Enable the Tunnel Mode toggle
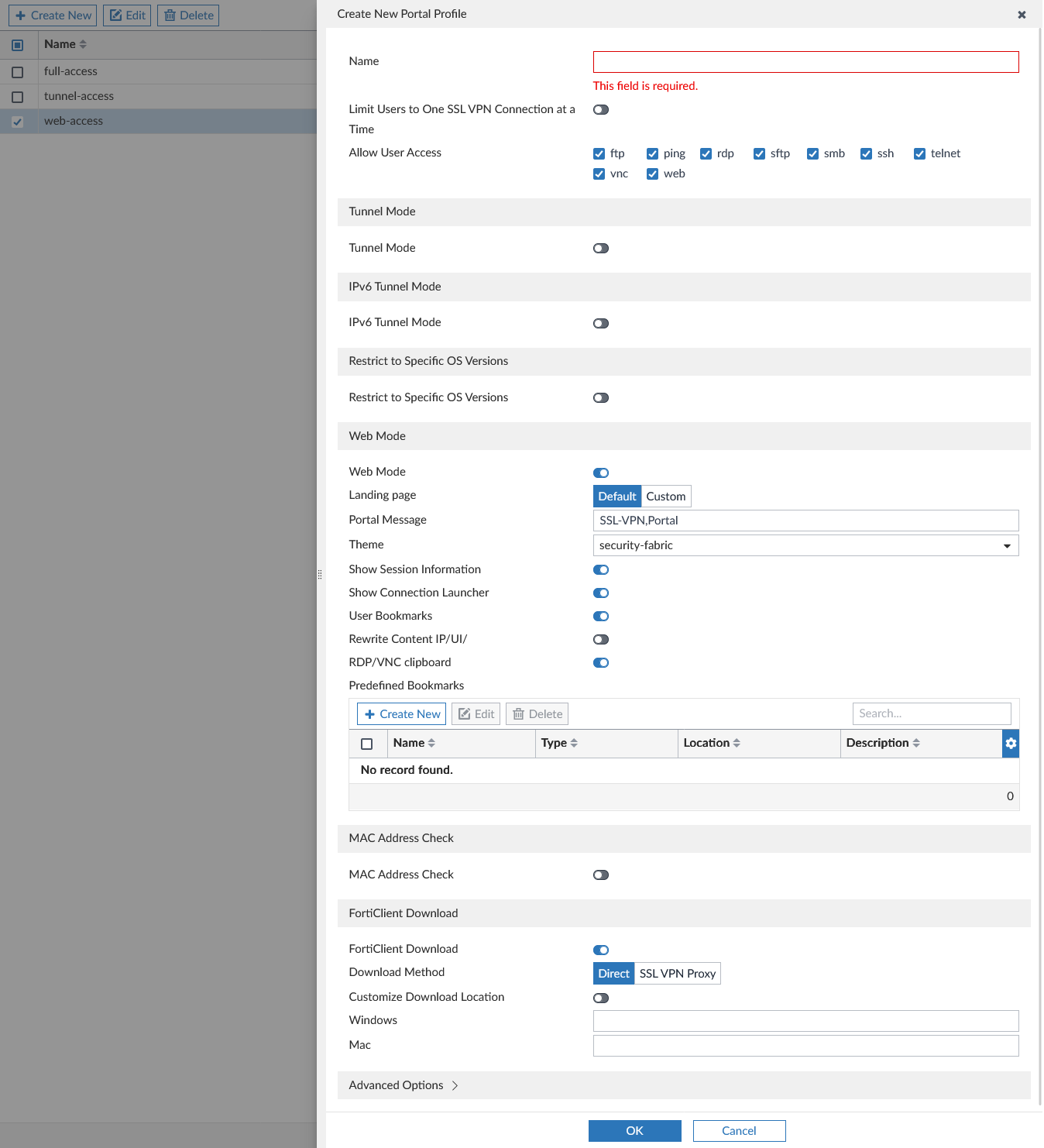Screen dimensions: 1044x1148 (601, 248)
